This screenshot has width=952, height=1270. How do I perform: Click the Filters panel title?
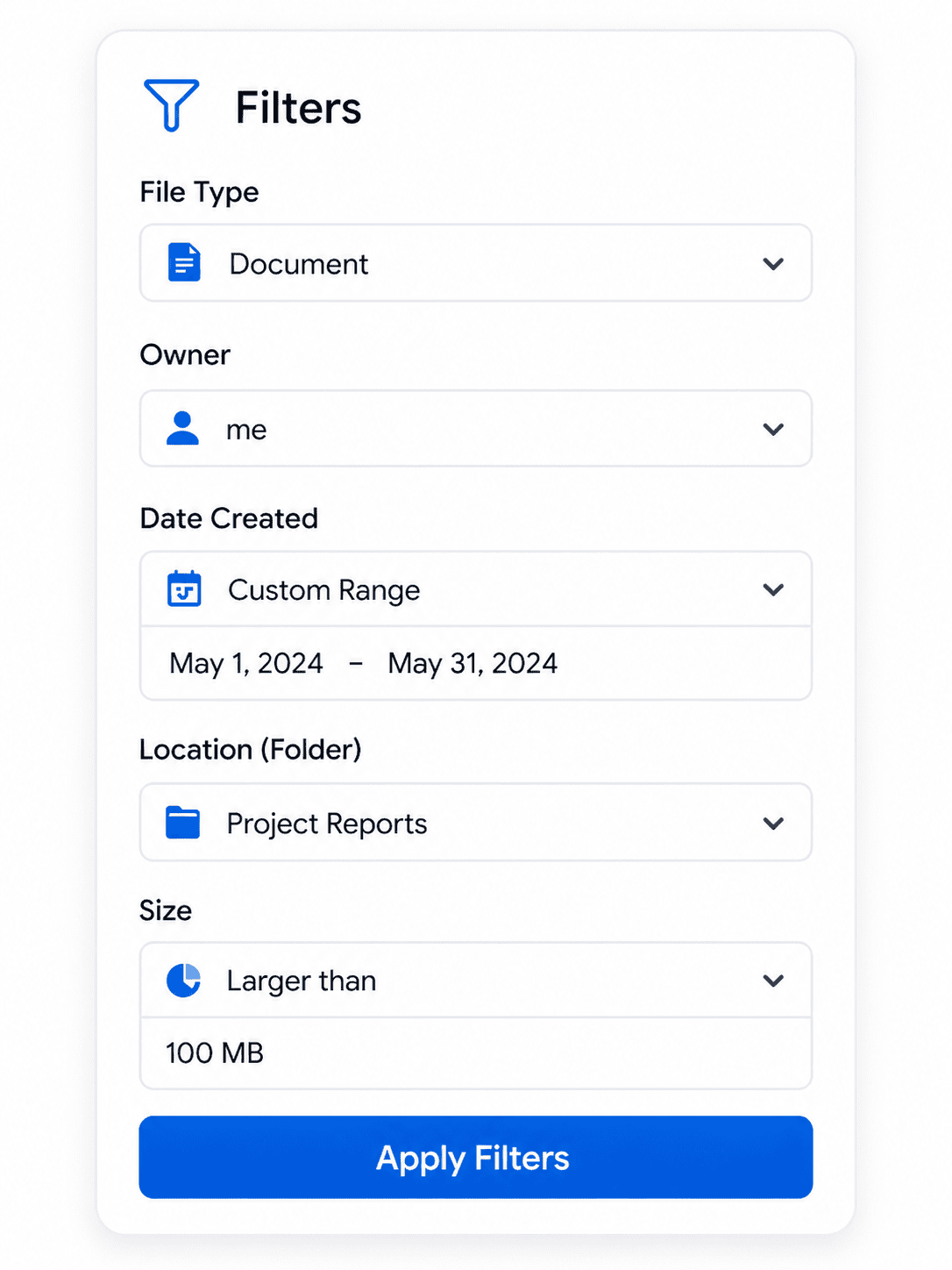pyautogui.click(x=297, y=105)
